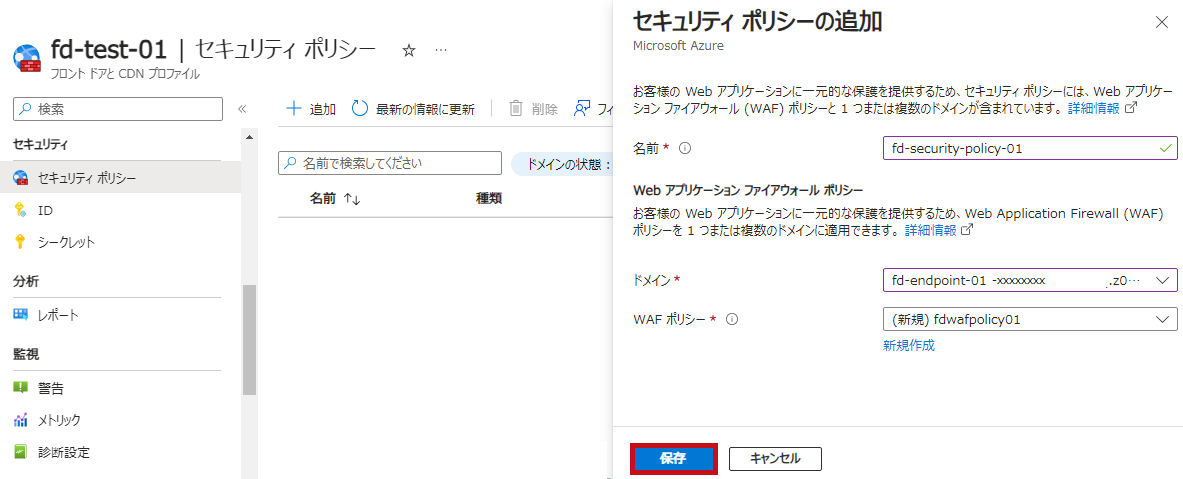Viewport: 1183px width, 479px height.
Task: Sort the table by the 名前 column arrows
Action: coord(352,199)
